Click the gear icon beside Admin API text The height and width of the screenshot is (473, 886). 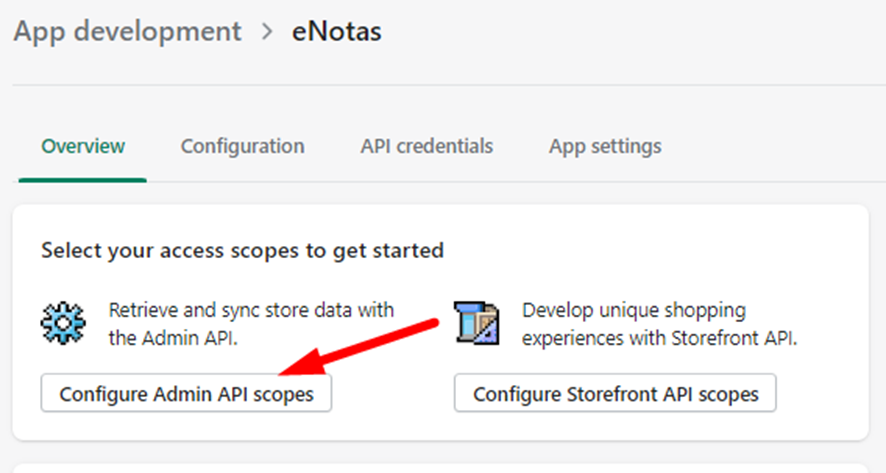coord(63,323)
